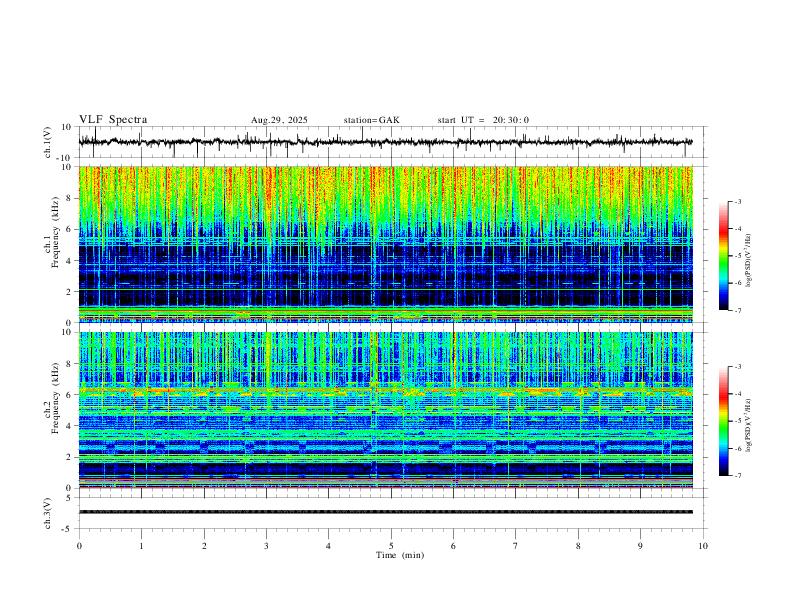Click the upper ch.1 PSD color bar

click(724, 256)
